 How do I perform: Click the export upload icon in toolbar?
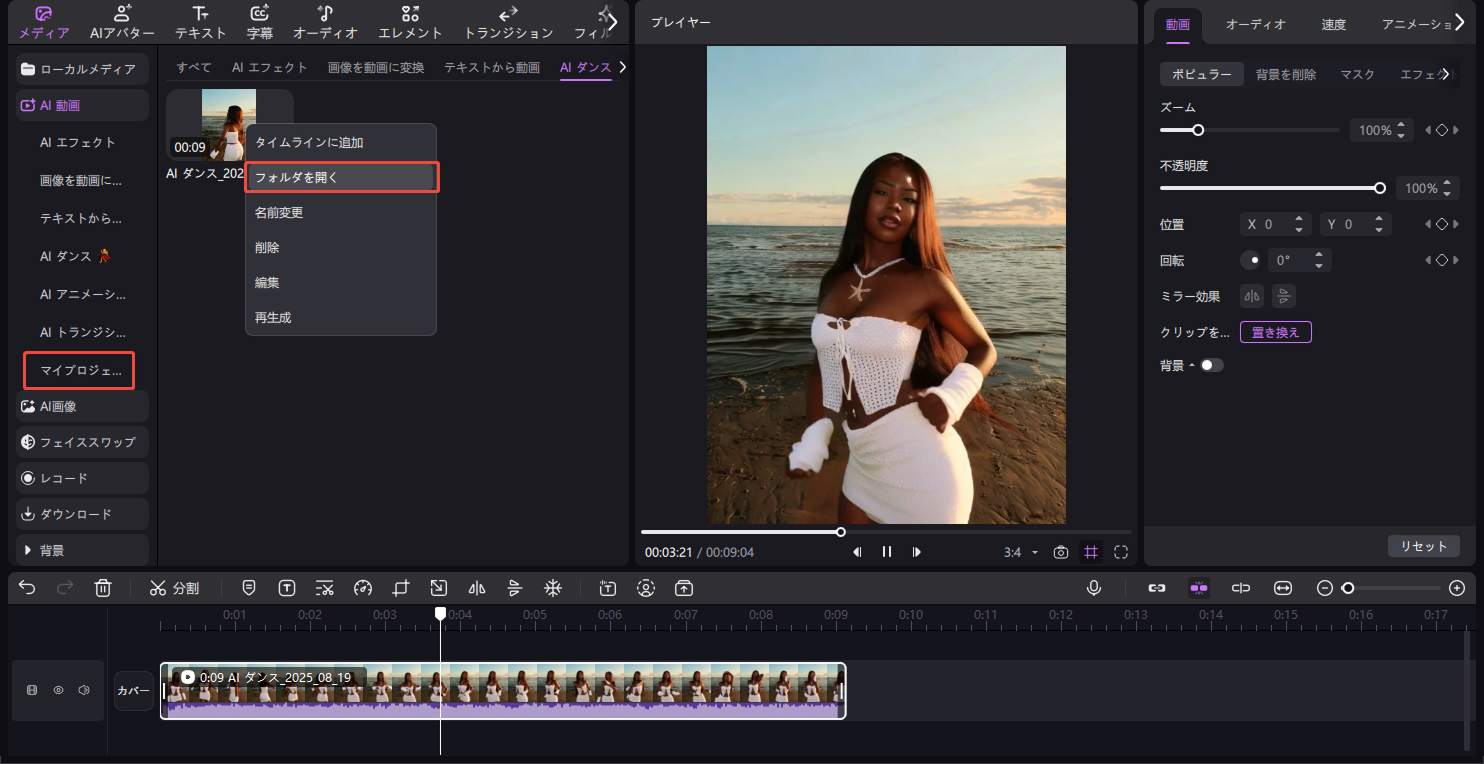click(684, 588)
